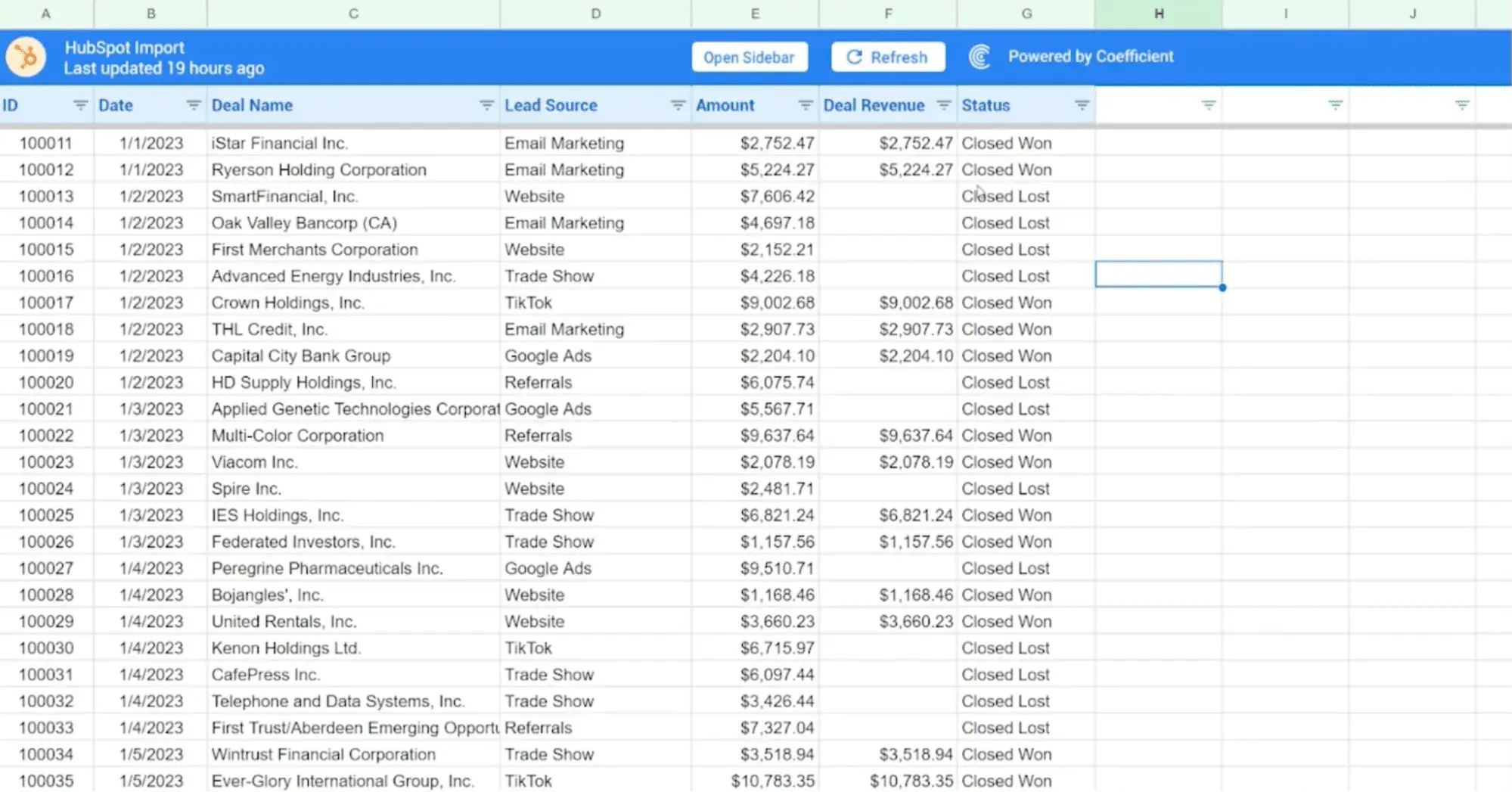
Task: Open the Amount column filter icon
Action: coord(806,106)
